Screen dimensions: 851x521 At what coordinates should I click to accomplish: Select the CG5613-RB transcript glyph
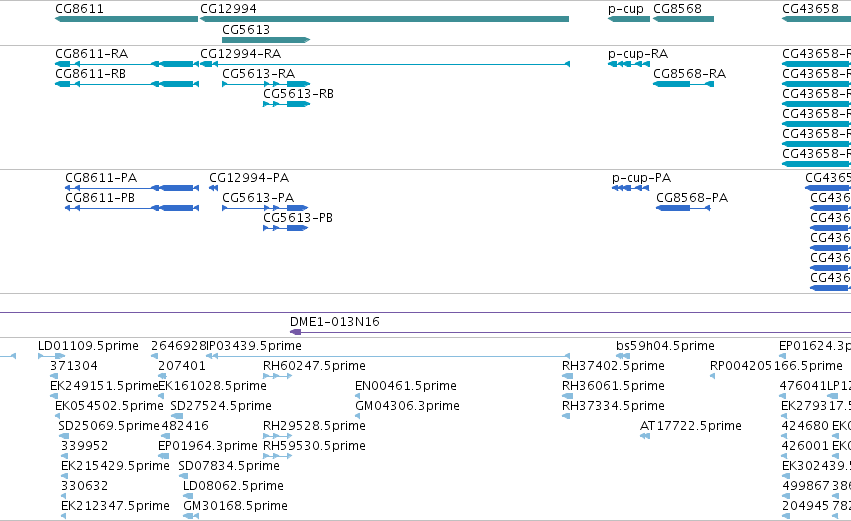[x=287, y=104]
